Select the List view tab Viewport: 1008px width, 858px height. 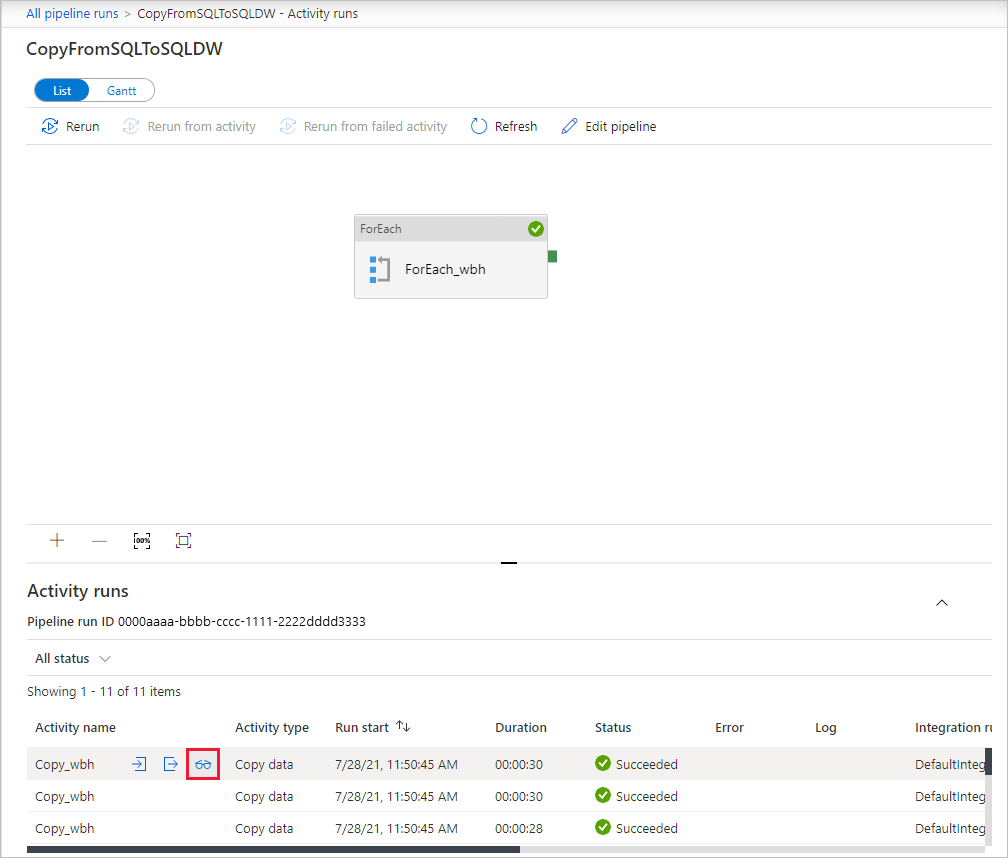pyautogui.click(x=61, y=90)
